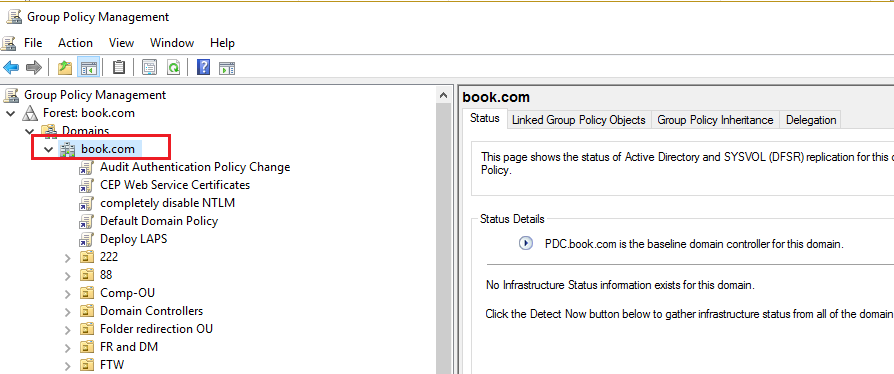Viewport: 894px width, 374px height.
Task: Select book.com domain in the tree
Action: 108,149
